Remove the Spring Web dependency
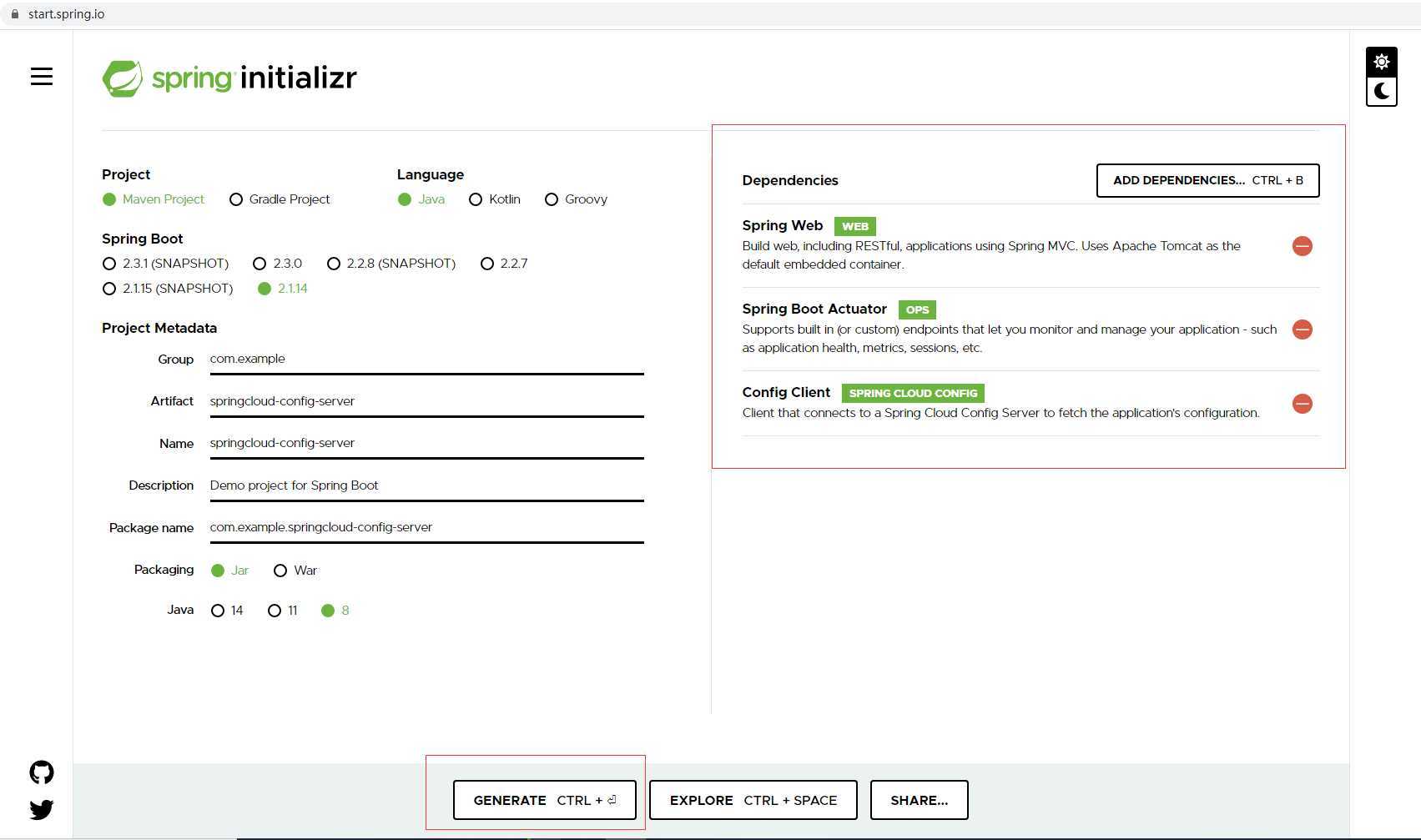This screenshot has width=1421, height=840. pyautogui.click(x=1302, y=246)
